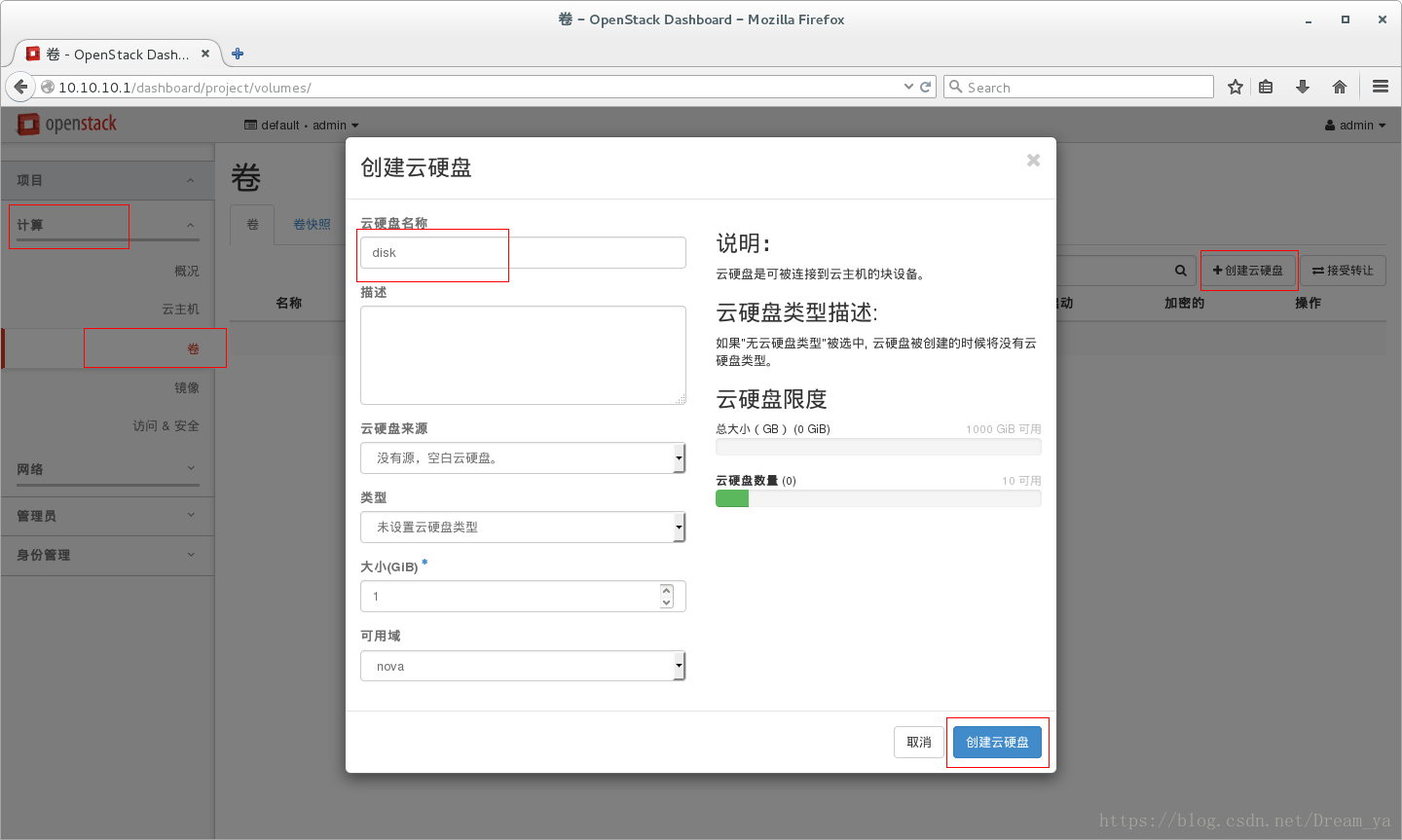This screenshot has height=840, width=1402.
Task: Open 概况 in the sidebar
Action: coord(186,271)
